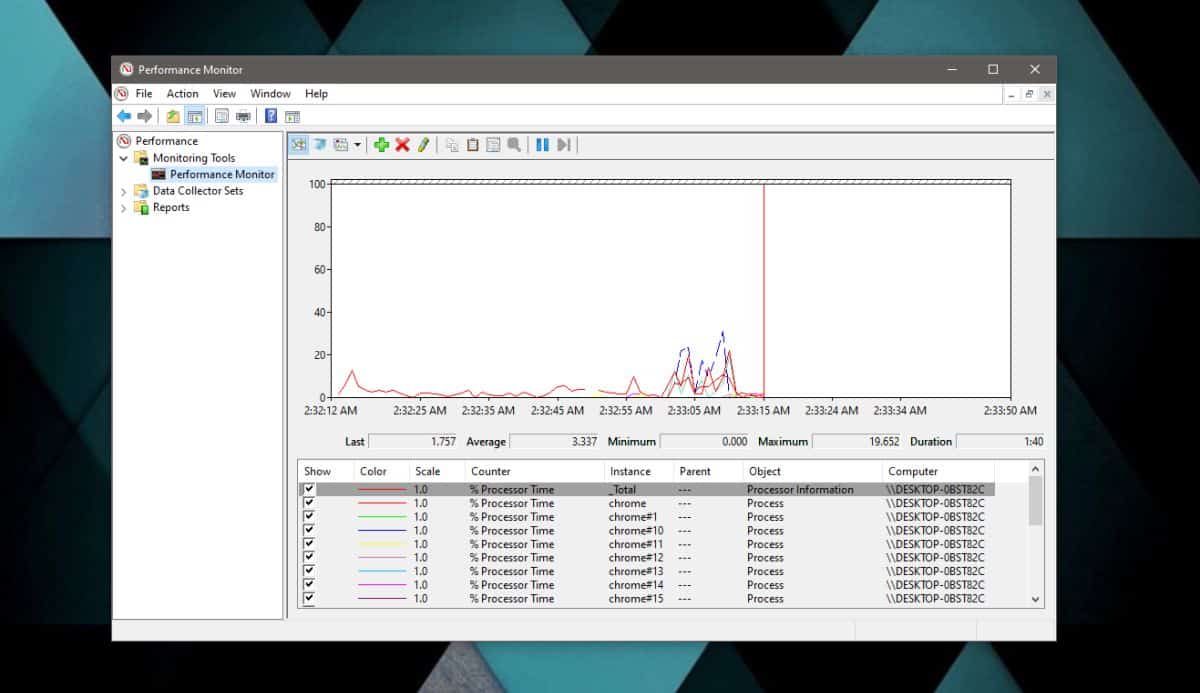
Task: Uncheck Show for the chrome#1 row
Action: tap(309, 516)
